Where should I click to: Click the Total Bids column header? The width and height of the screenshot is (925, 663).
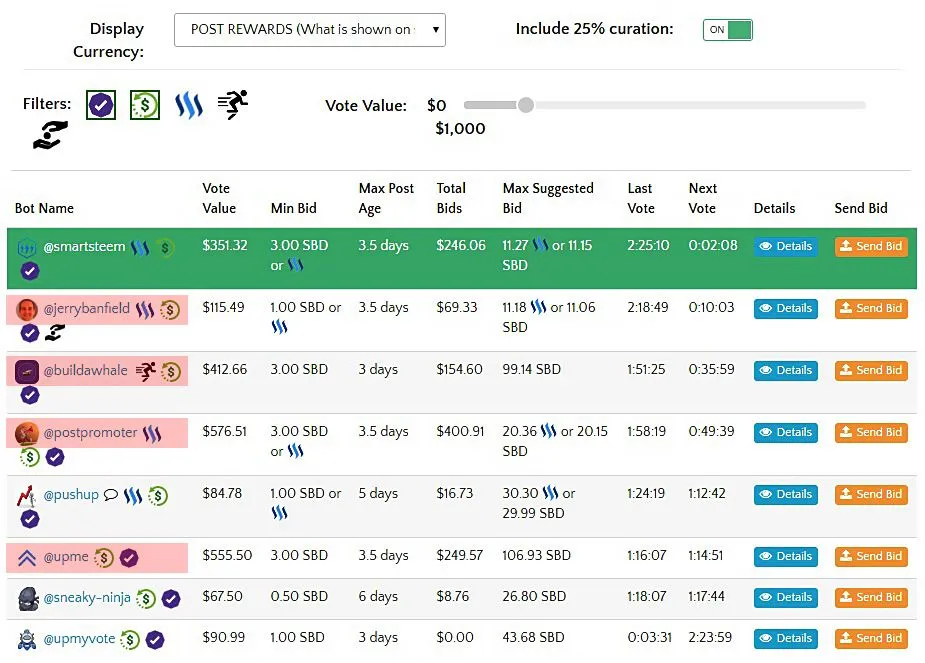[451, 198]
